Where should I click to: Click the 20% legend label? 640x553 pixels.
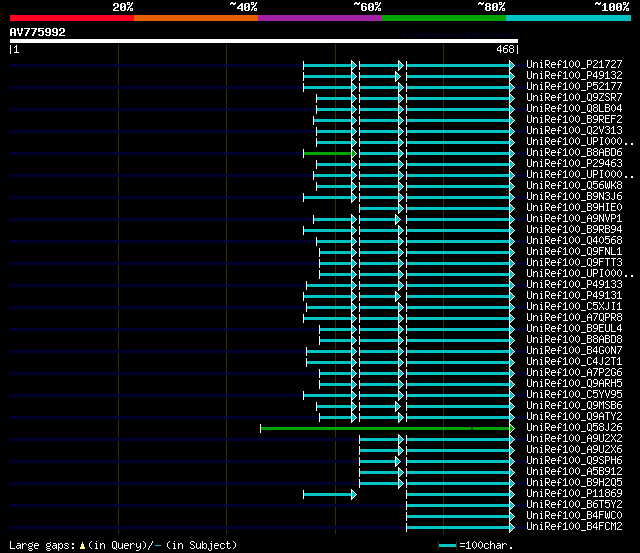point(123,7)
